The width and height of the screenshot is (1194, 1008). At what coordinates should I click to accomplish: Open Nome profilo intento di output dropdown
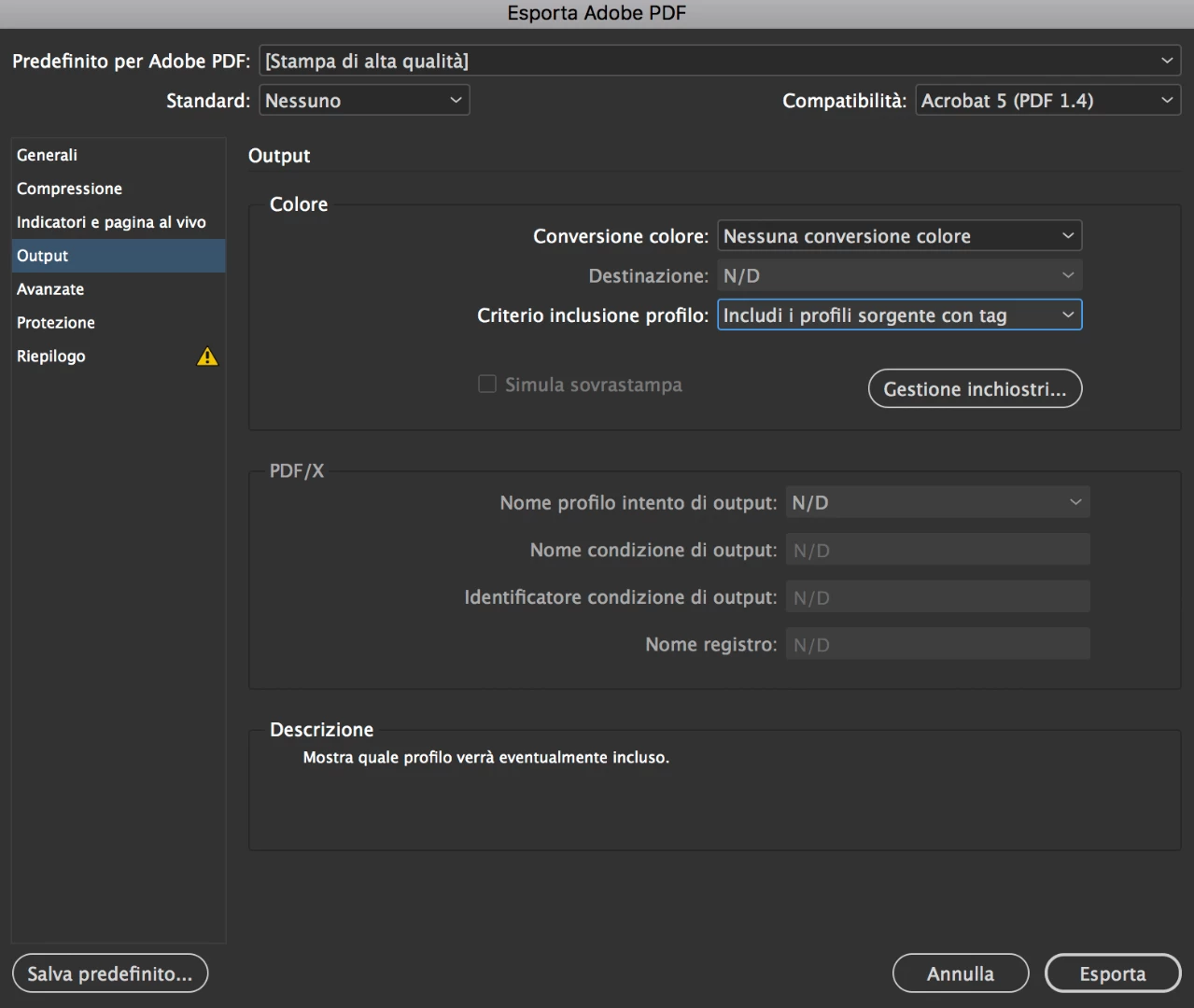(x=937, y=503)
